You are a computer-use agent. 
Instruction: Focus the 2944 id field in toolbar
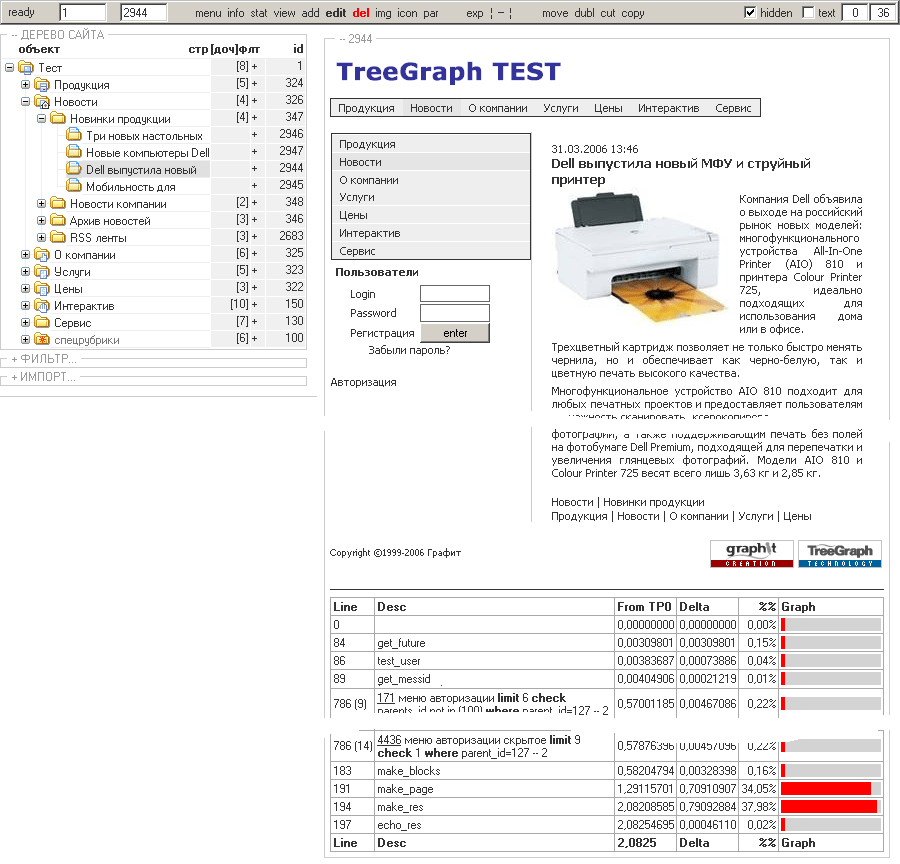pyautogui.click(x=143, y=13)
